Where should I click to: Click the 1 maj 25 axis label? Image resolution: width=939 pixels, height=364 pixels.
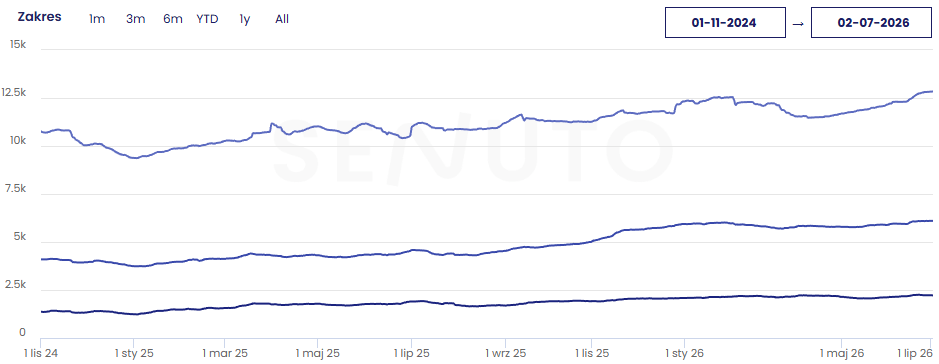pos(318,353)
